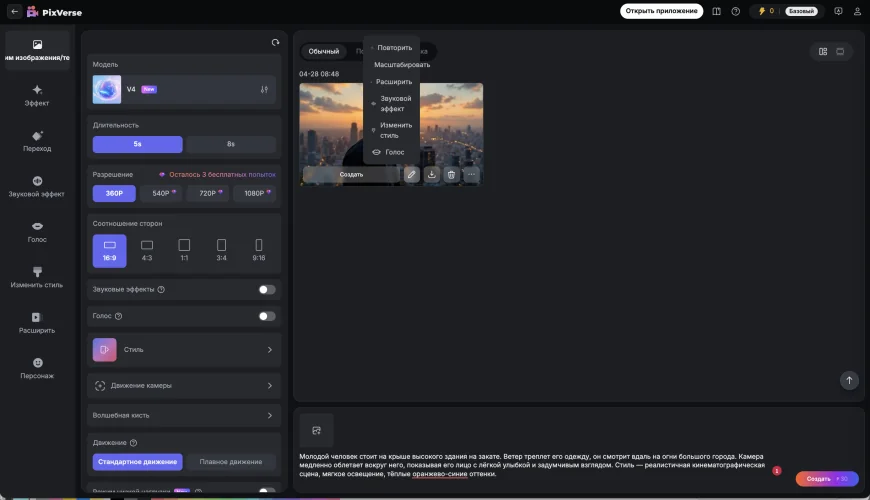Viewport: 870px width, 500px height.
Task: Click the user profile icon
Action: coord(856,11)
